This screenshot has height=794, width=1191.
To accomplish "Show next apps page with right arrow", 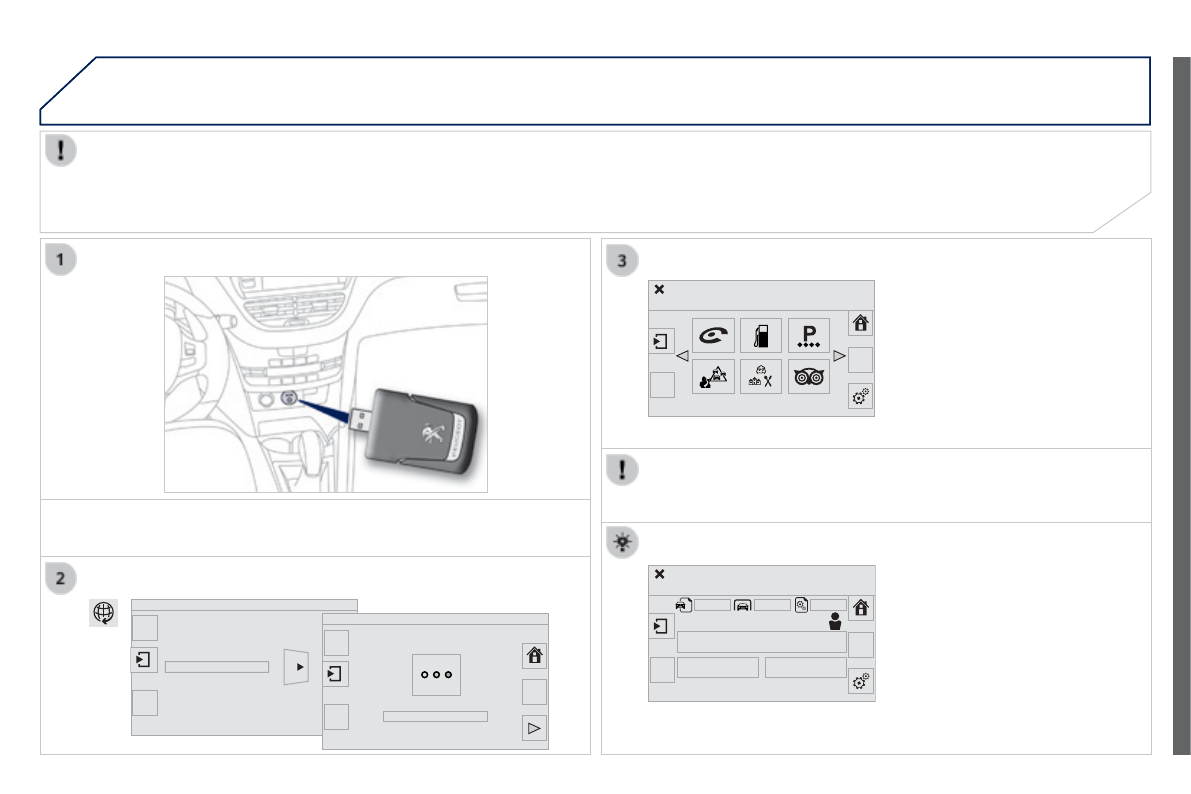I will click(839, 356).
